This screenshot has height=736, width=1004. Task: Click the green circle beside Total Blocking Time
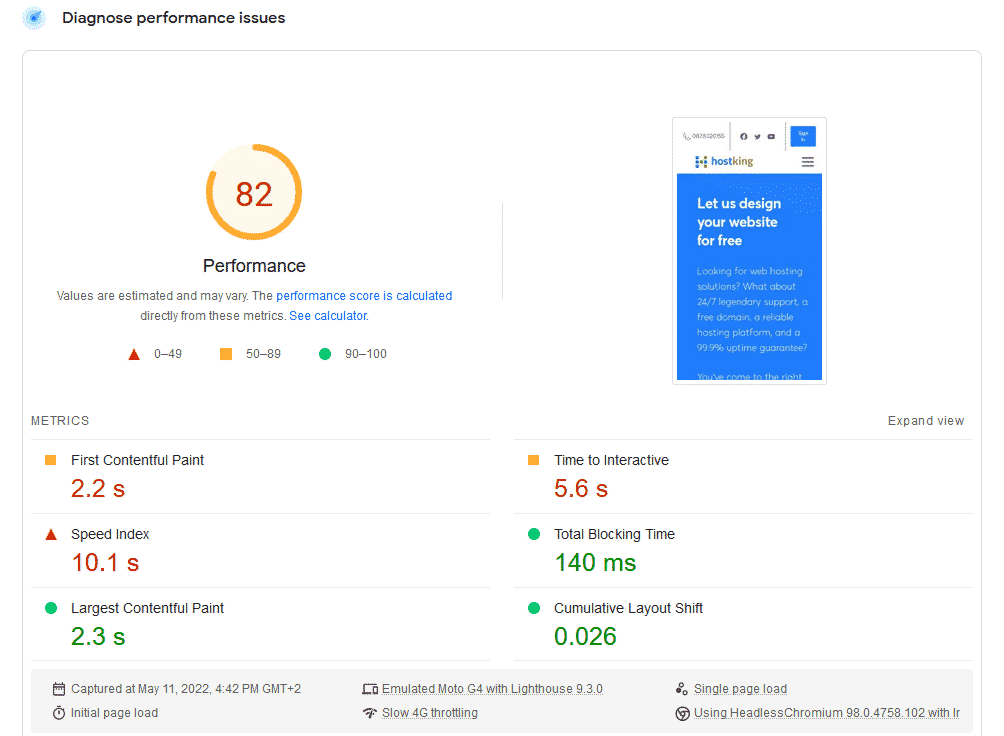point(534,535)
